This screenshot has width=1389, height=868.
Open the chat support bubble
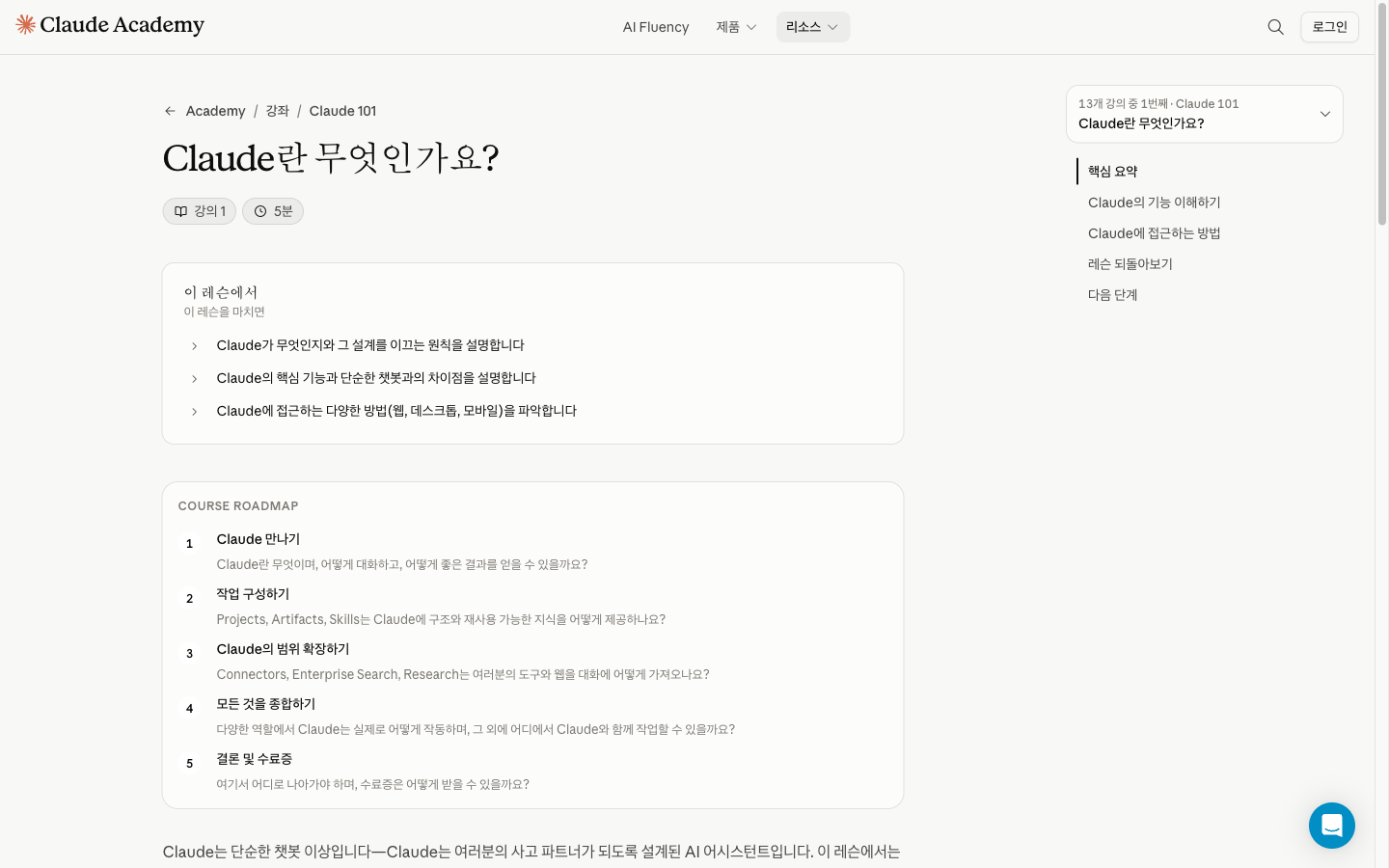(x=1331, y=826)
